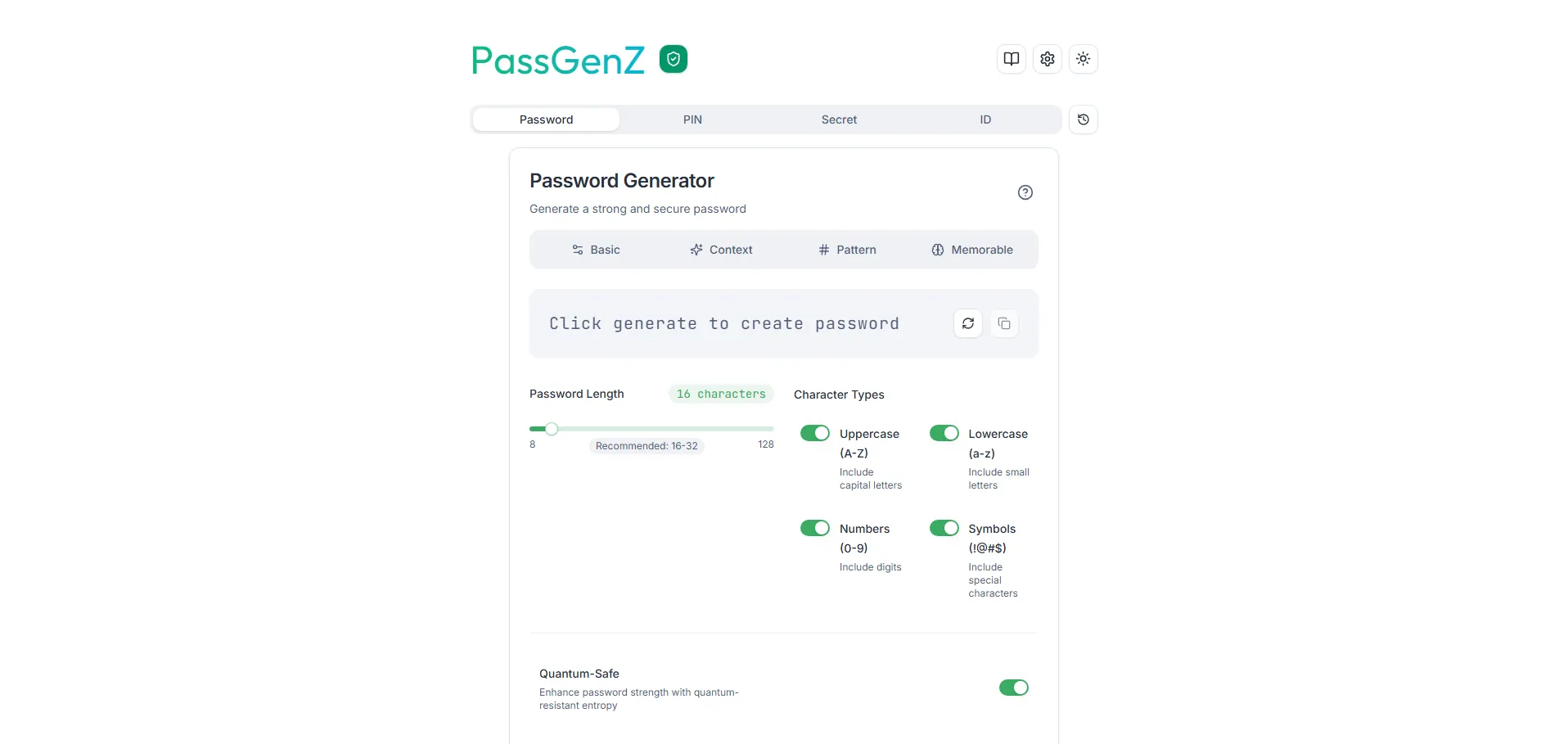Image resolution: width=1568 pixels, height=744 pixels.
Task: Click the help question mark icon
Action: click(1025, 192)
